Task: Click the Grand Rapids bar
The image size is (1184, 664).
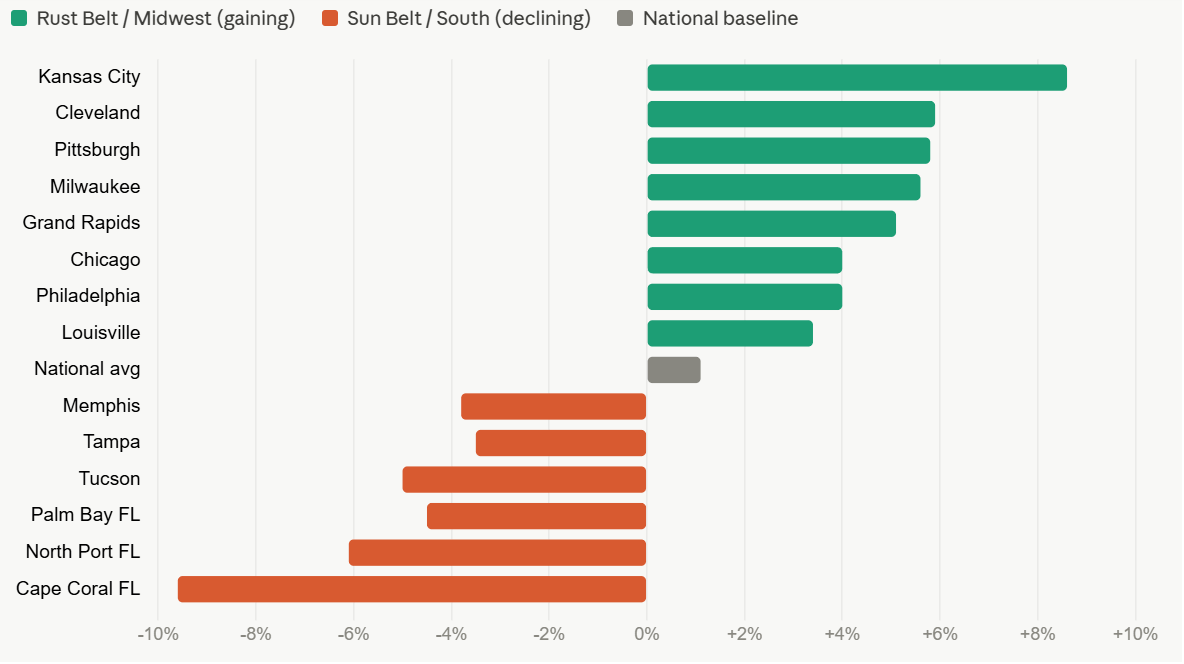Action: pyautogui.click(x=772, y=224)
